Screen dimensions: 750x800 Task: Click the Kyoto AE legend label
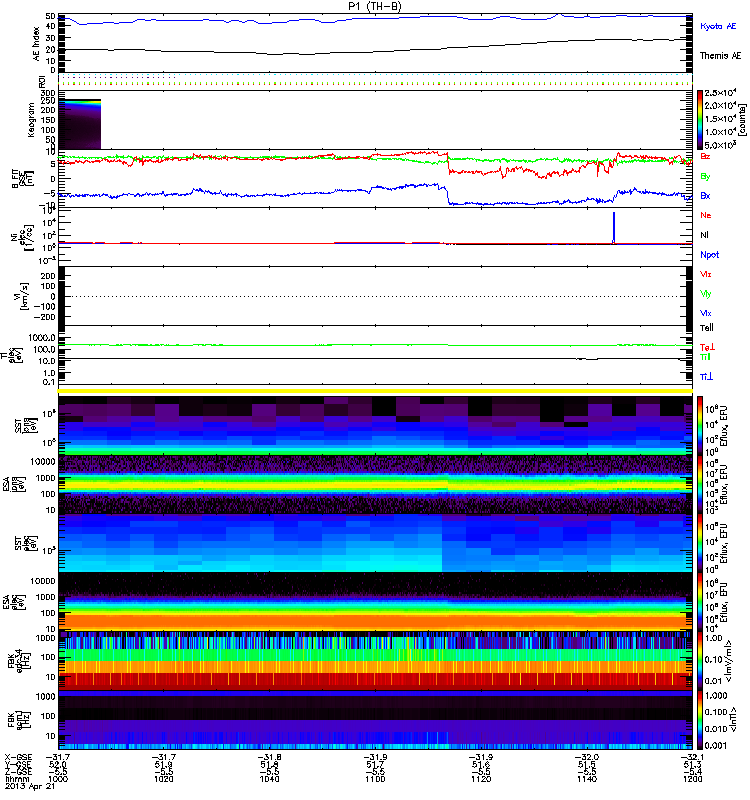coord(719,27)
